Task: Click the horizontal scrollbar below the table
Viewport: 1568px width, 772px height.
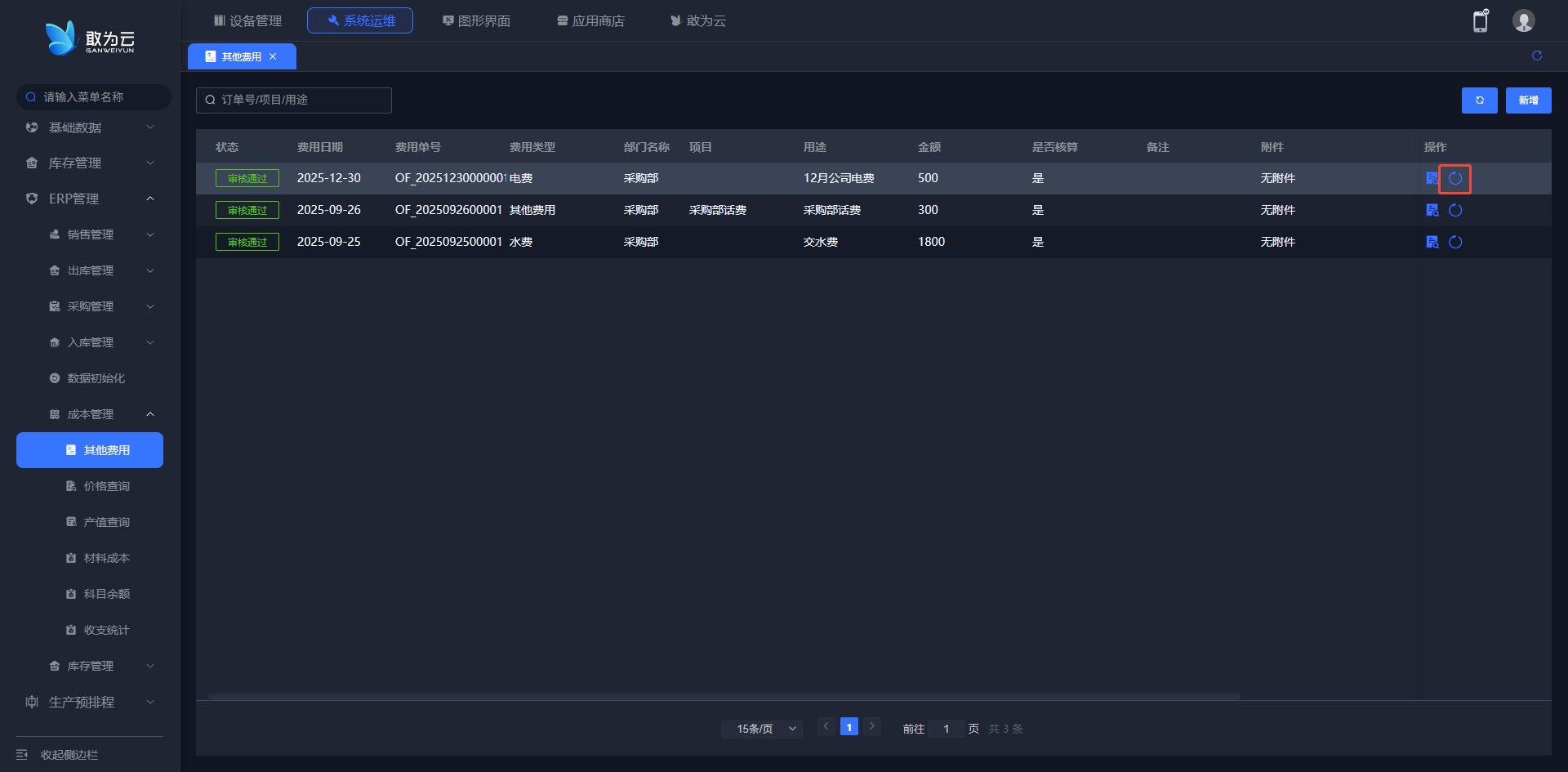Action: pyautogui.click(x=724, y=697)
